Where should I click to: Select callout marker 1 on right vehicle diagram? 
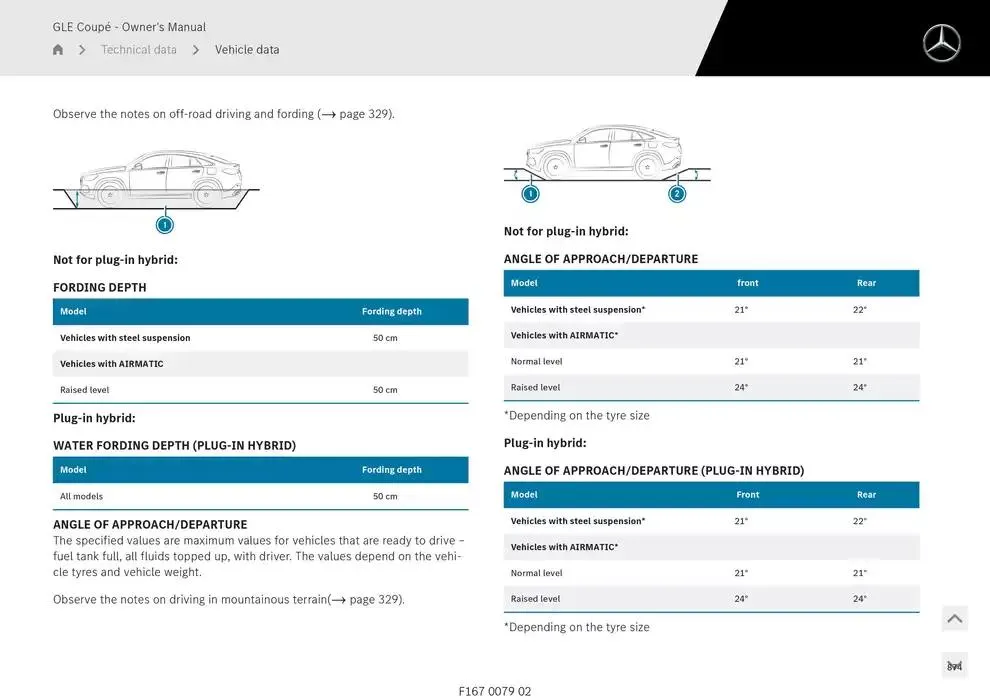point(530,194)
